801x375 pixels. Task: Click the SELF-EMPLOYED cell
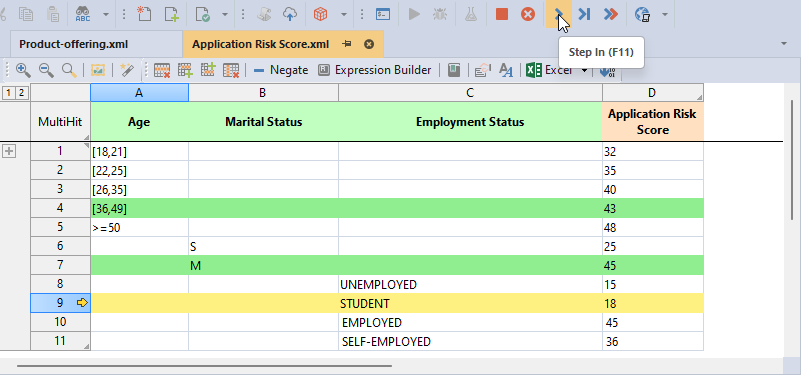pos(470,341)
